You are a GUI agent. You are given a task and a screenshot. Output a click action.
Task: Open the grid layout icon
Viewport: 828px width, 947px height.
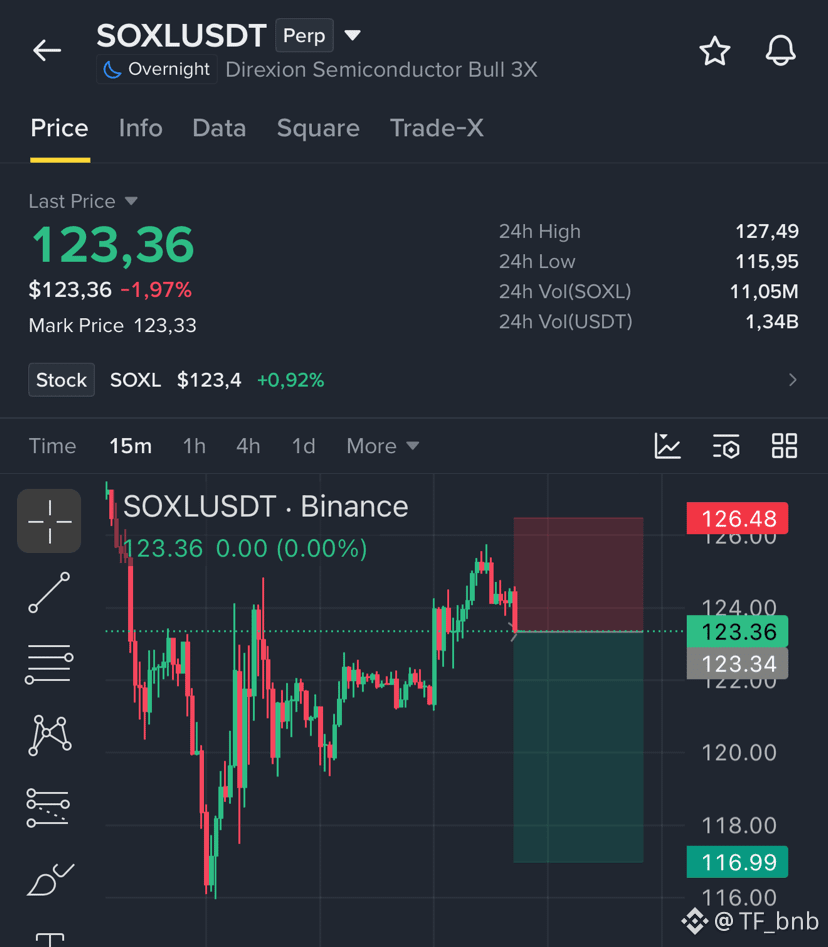pos(785,446)
